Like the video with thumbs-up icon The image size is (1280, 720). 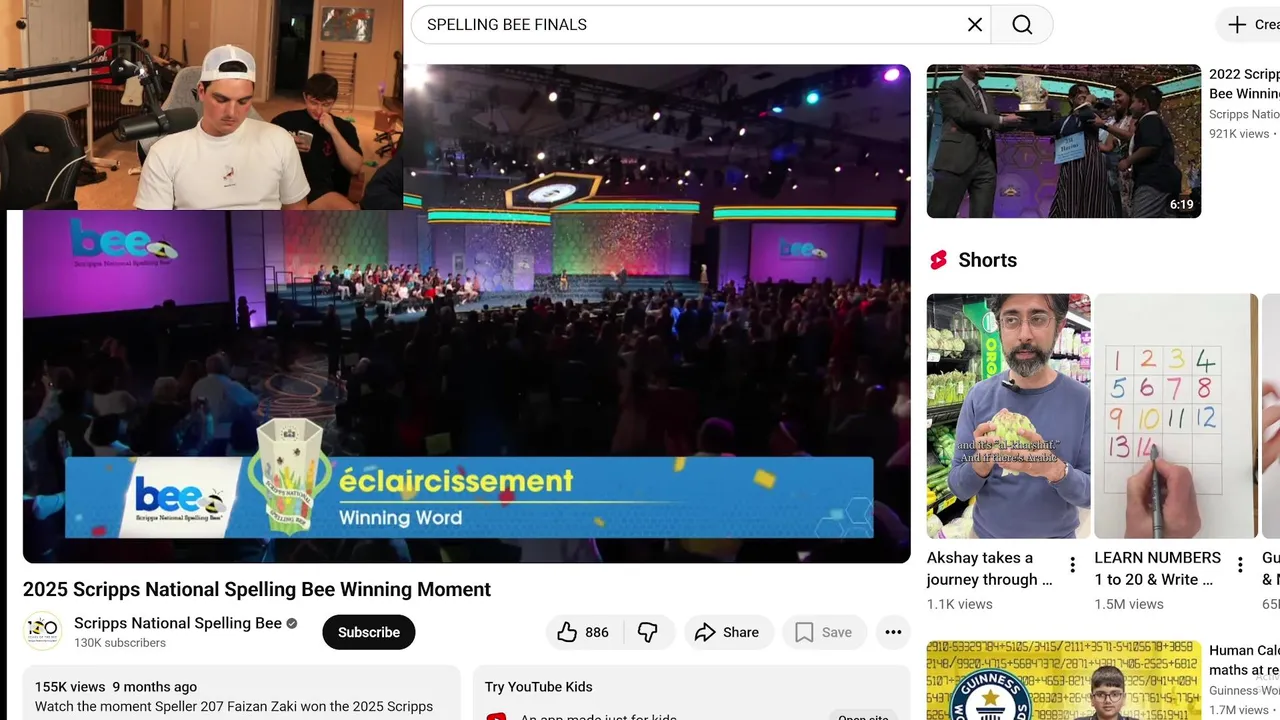point(567,632)
